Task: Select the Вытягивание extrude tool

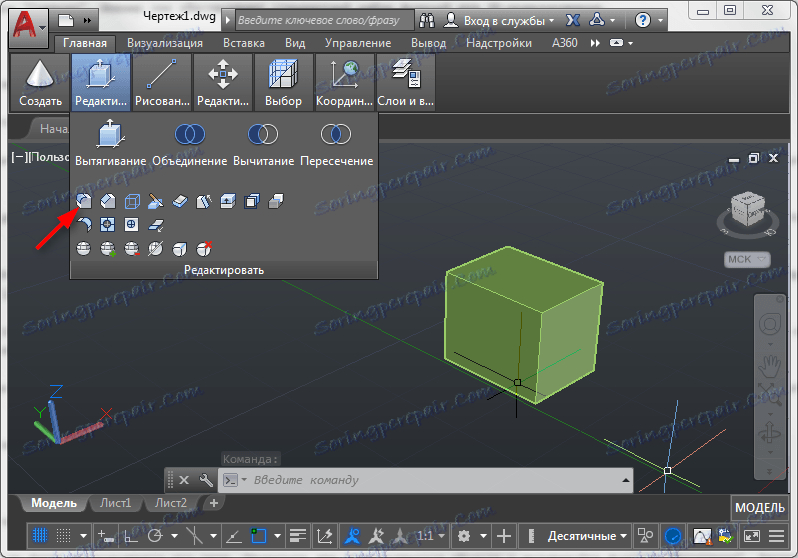Action: pos(110,144)
